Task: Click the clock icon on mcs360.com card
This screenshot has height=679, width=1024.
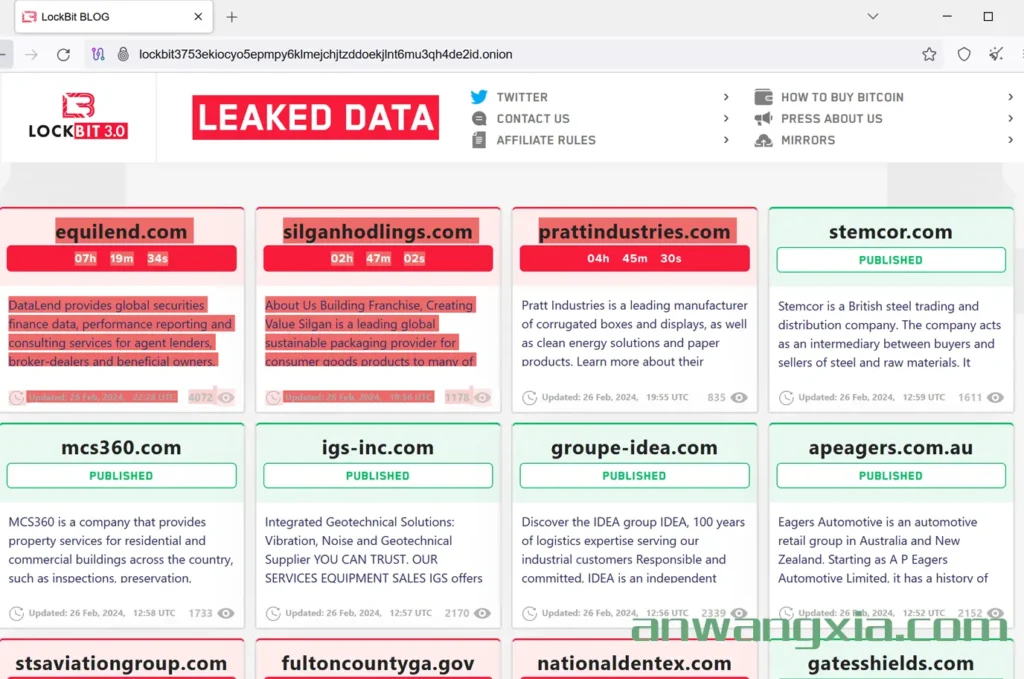Action: coord(16,613)
